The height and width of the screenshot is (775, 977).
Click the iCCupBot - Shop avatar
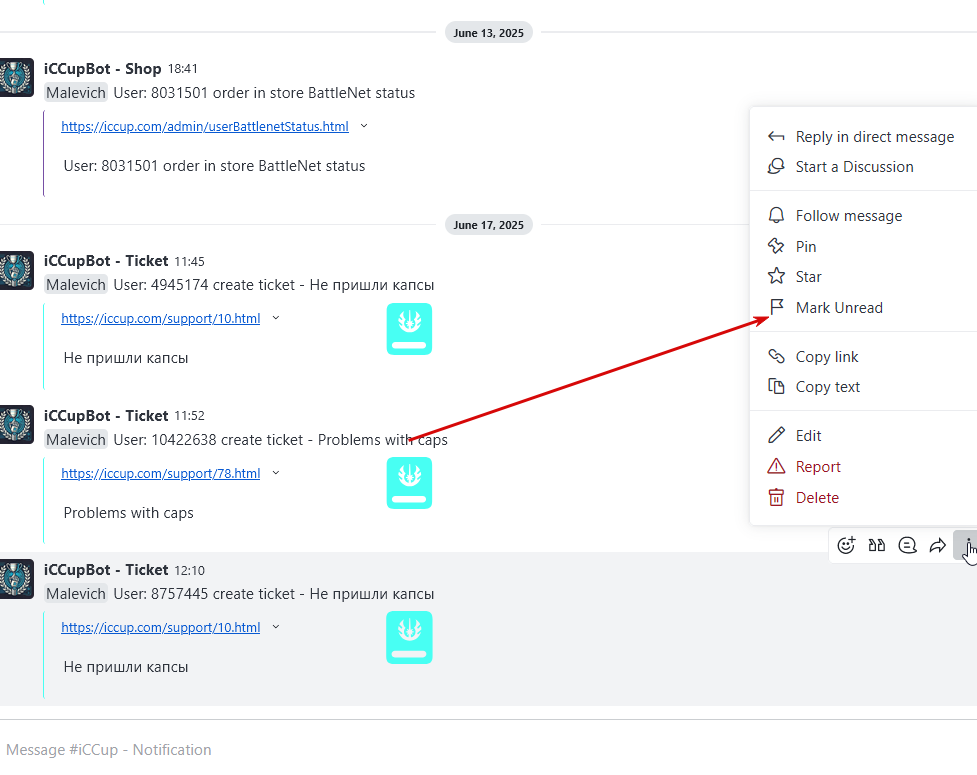pos(16,77)
